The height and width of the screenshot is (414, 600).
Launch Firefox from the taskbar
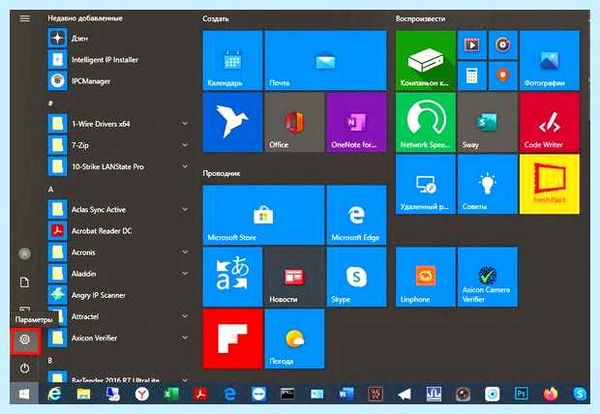point(550,394)
